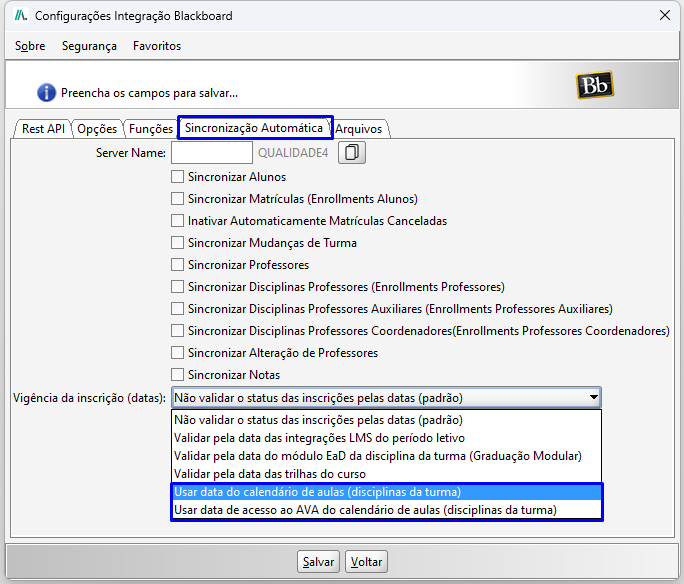The width and height of the screenshot is (684, 584).
Task: Switch to the Arquivos tab
Action: click(x=359, y=129)
